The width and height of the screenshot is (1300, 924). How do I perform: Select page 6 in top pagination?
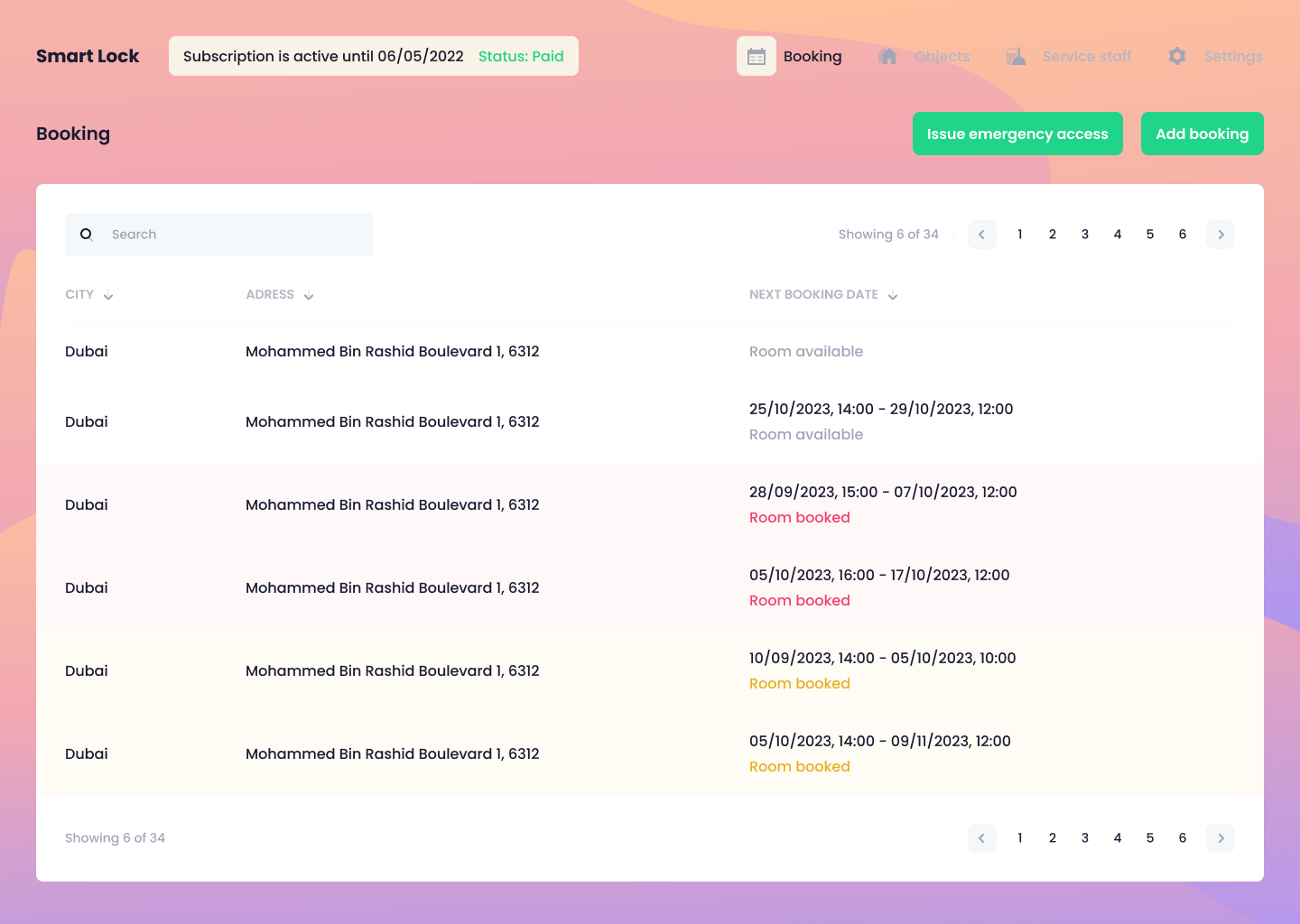click(x=1183, y=235)
